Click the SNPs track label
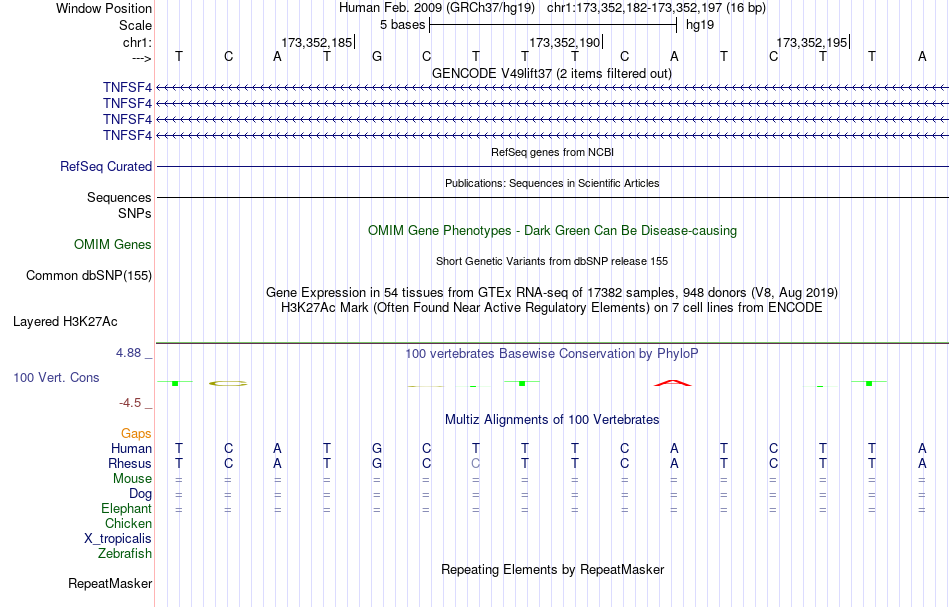950x607 pixels. (x=135, y=213)
